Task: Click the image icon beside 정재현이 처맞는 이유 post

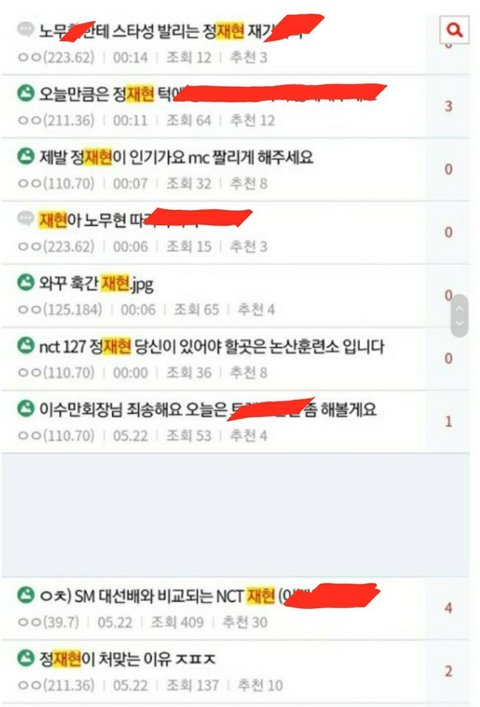Action: (x=26, y=658)
